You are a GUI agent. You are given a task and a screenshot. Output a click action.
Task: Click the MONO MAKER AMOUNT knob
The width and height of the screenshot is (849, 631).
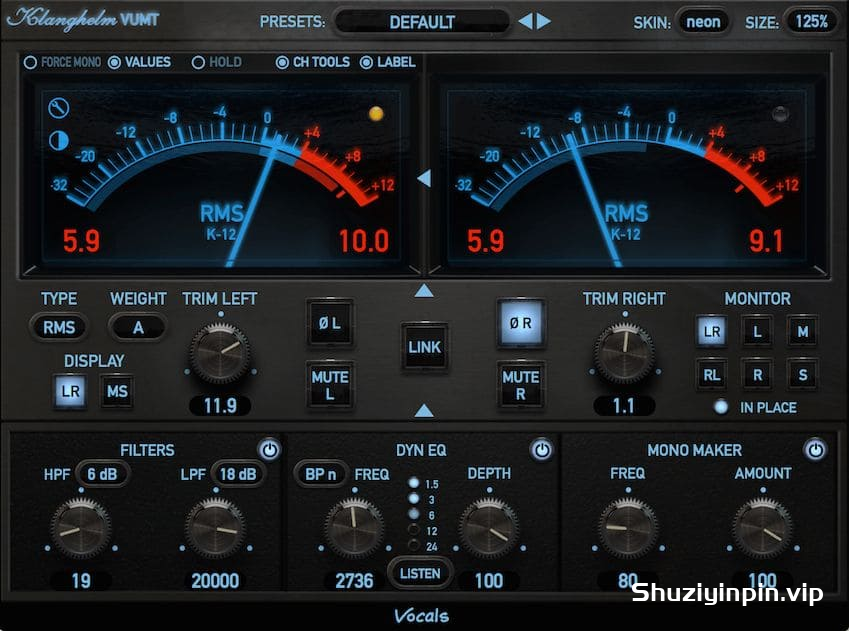click(762, 529)
